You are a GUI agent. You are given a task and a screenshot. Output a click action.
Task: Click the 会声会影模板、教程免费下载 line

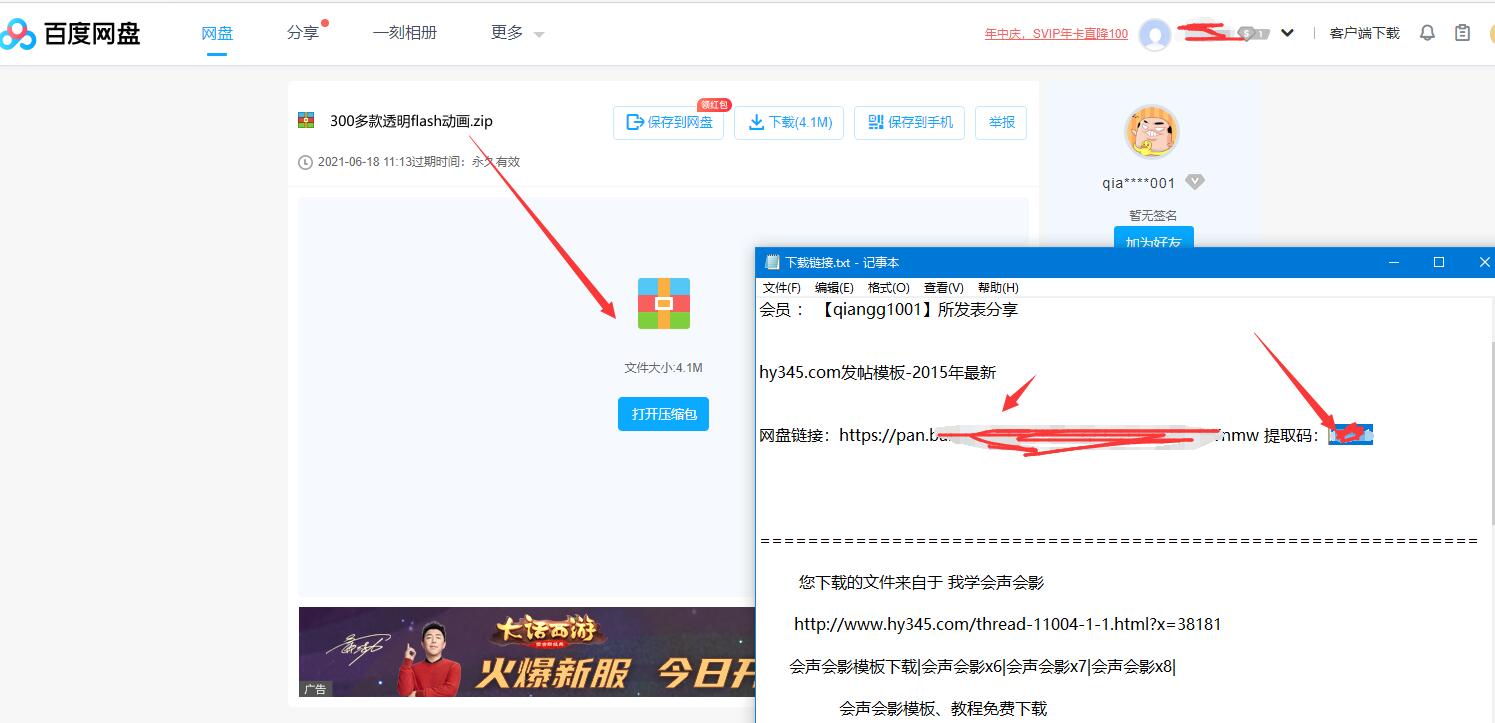[943, 708]
